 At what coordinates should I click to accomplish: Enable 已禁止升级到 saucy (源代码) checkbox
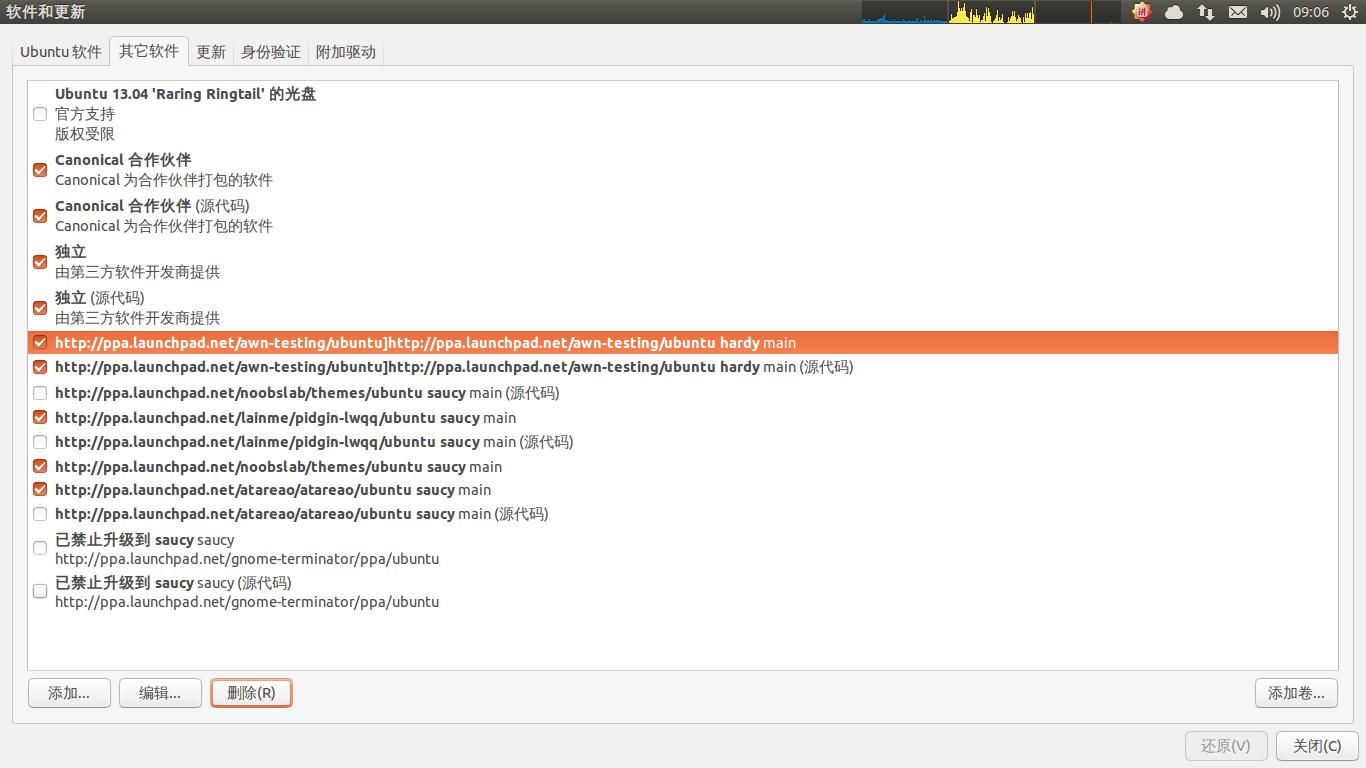point(40,591)
